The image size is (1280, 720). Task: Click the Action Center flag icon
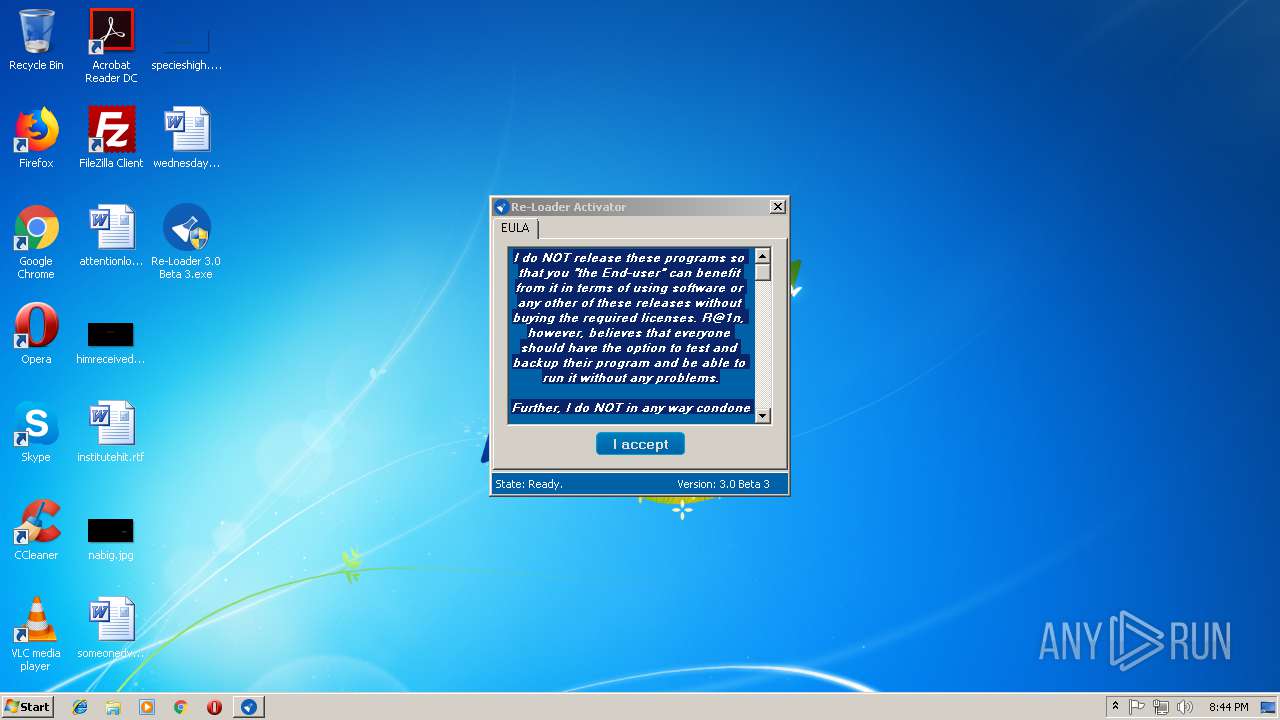click(x=1137, y=707)
